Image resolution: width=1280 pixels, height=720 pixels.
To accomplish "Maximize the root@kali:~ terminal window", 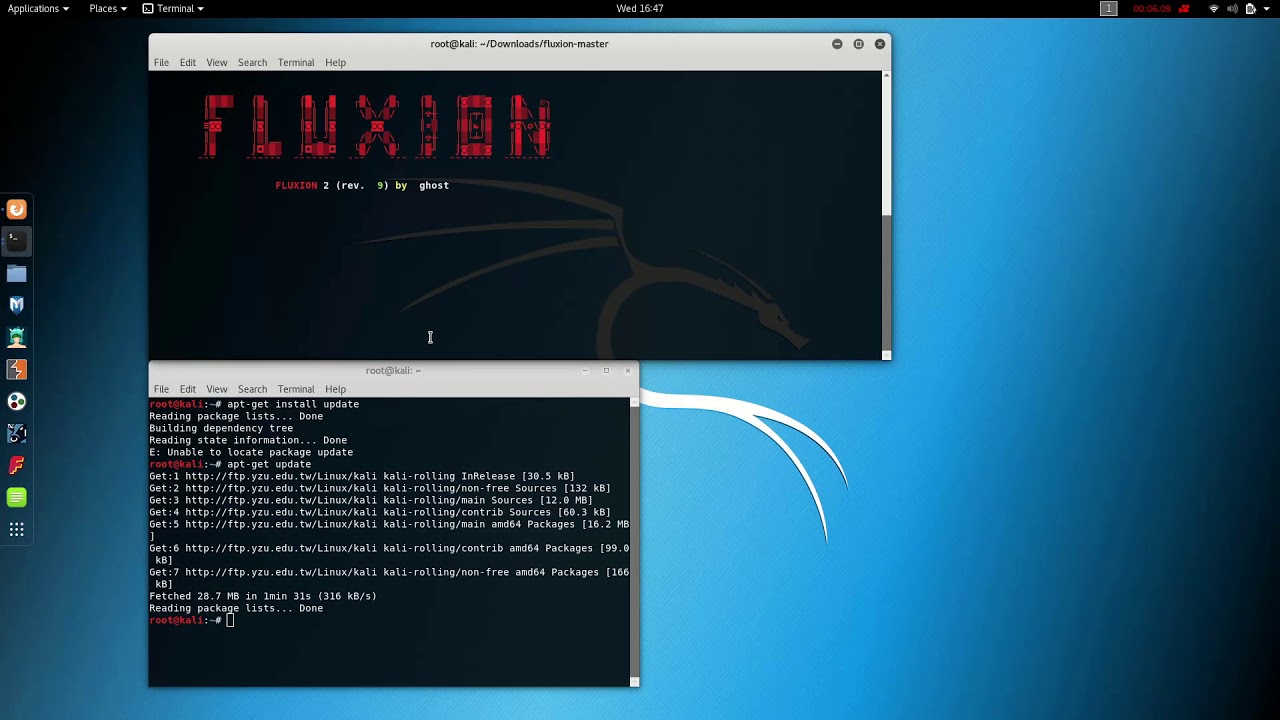I will [606, 371].
